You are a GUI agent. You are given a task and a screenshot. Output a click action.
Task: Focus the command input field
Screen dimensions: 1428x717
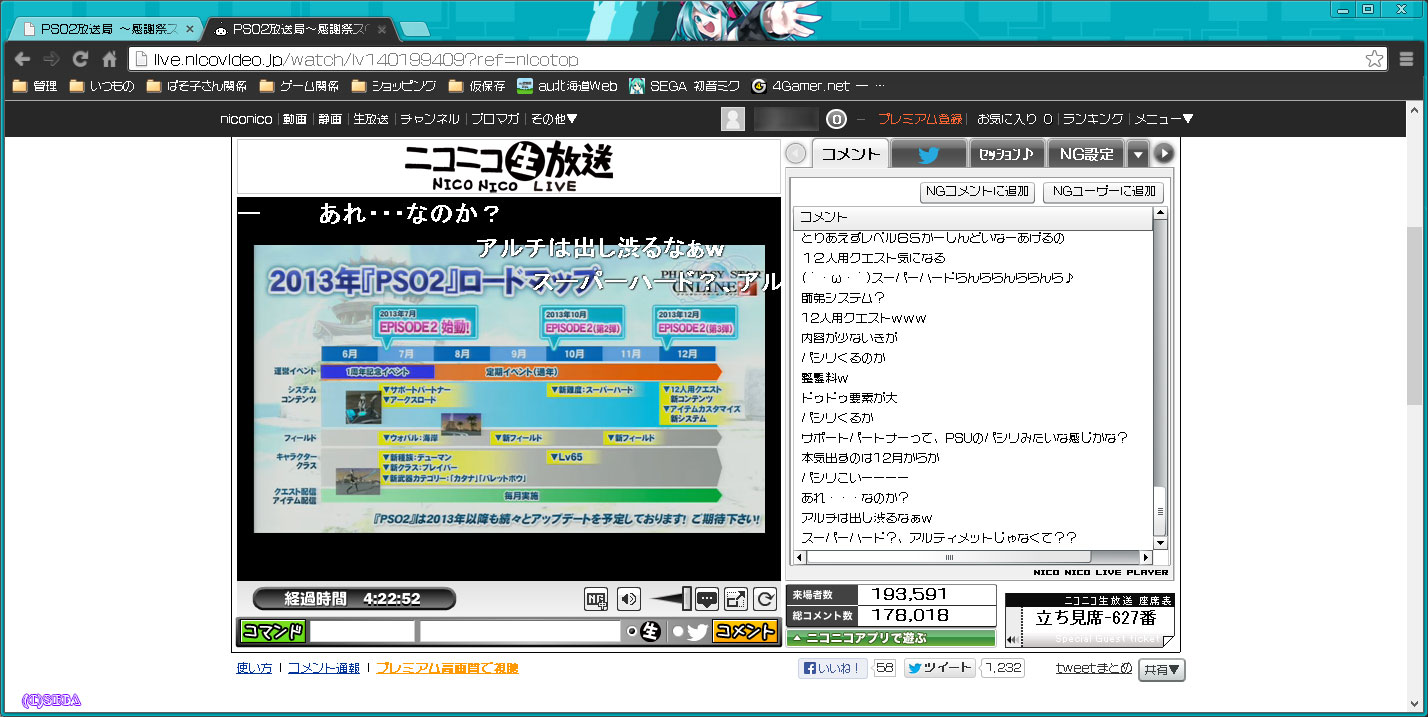pyautogui.click(x=362, y=632)
